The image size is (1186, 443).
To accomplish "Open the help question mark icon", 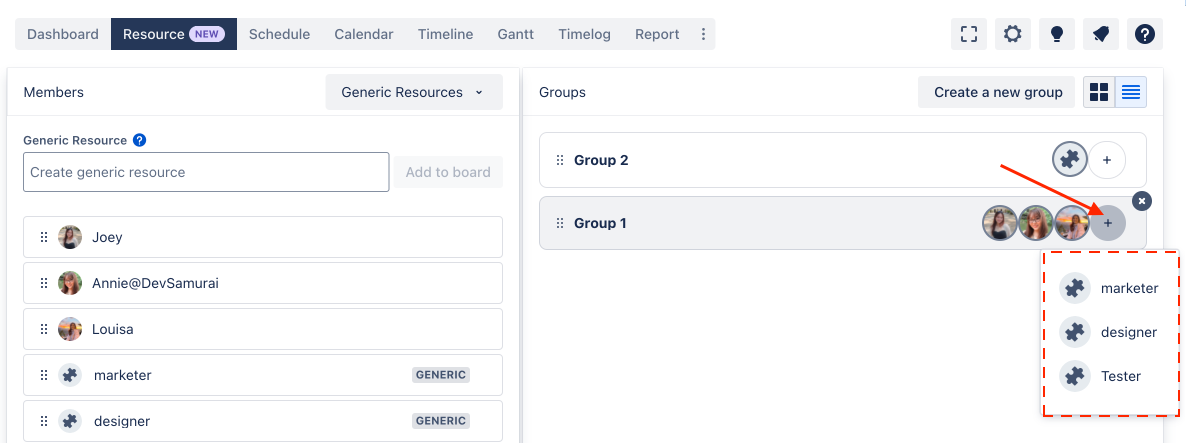I will pos(1144,34).
